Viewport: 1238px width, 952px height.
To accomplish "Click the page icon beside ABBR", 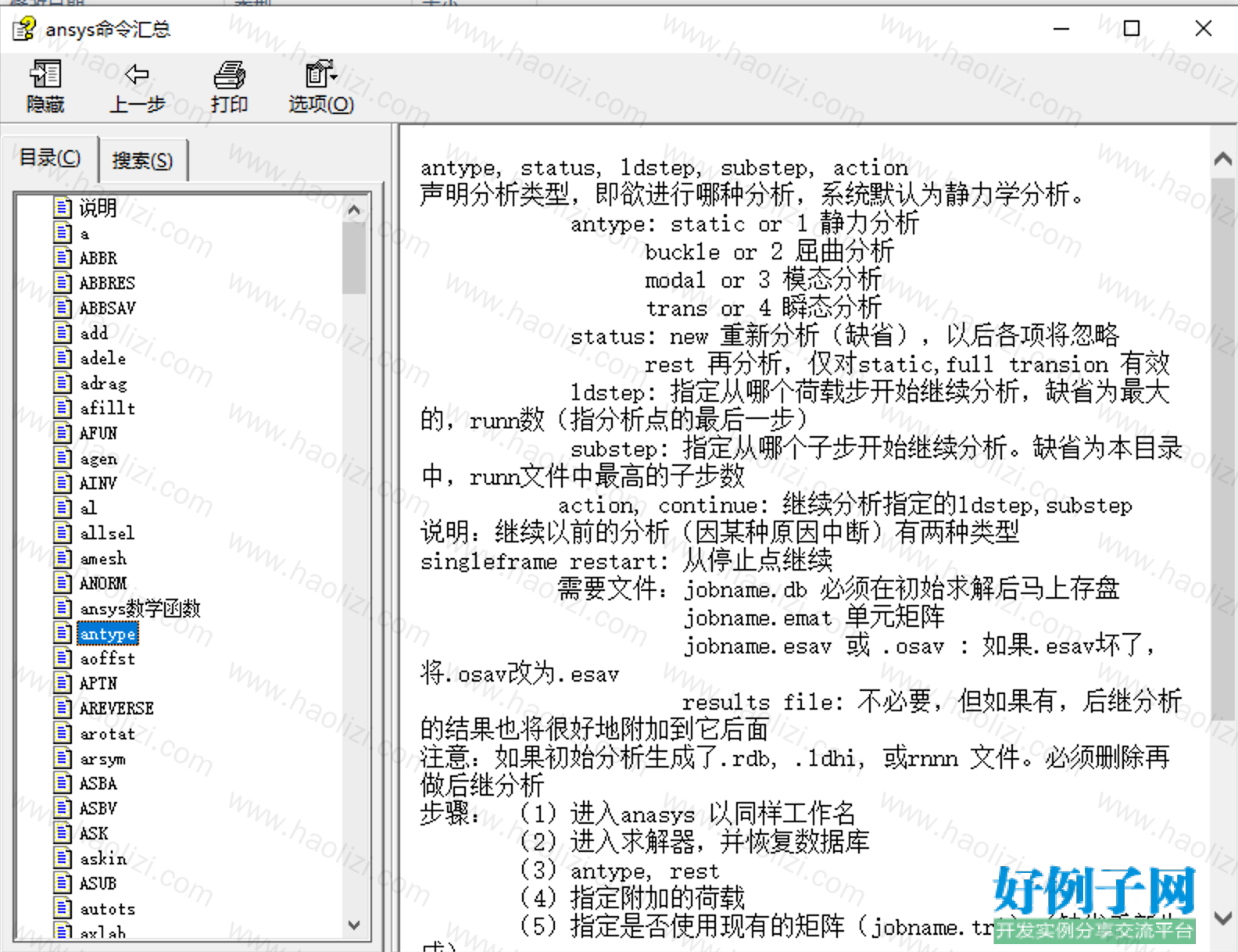I will click(x=63, y=257).
